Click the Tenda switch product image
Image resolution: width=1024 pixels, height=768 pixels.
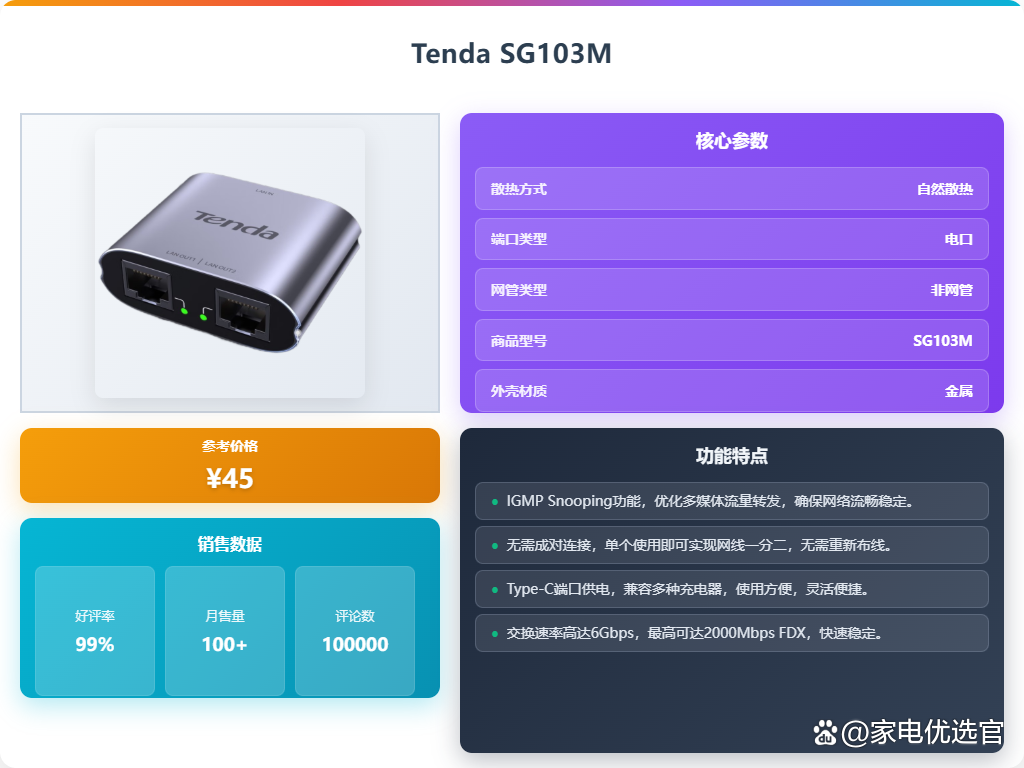pos(230,263)
